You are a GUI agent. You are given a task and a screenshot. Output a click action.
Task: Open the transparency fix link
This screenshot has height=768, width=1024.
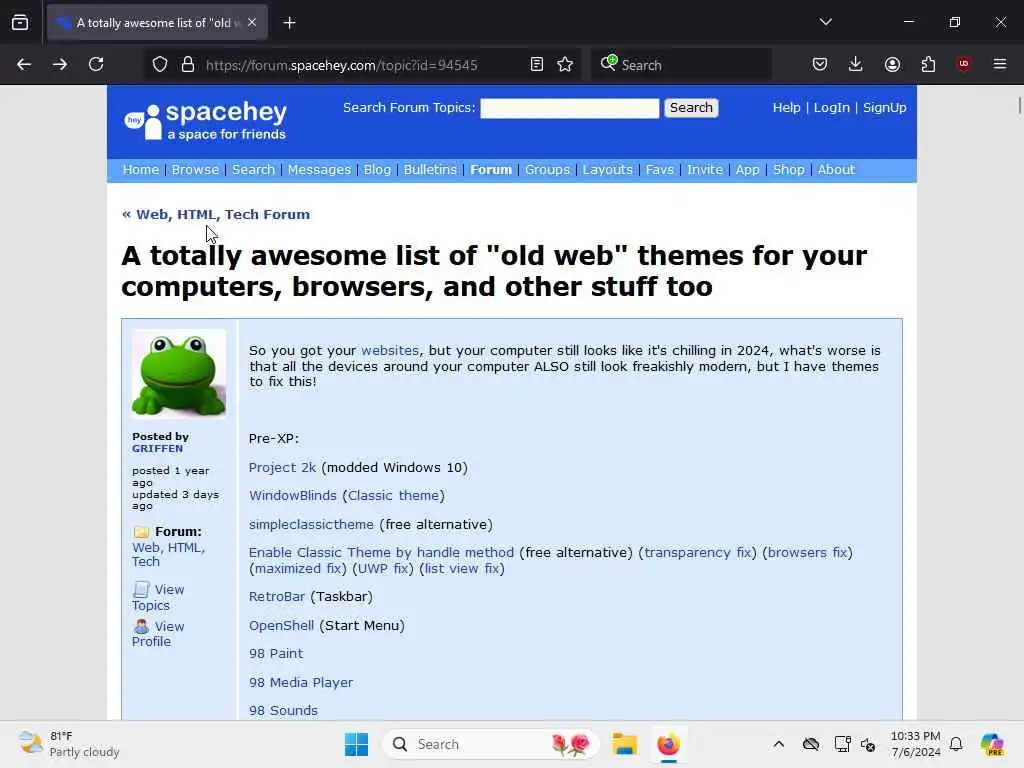click(x=697, y=552)
